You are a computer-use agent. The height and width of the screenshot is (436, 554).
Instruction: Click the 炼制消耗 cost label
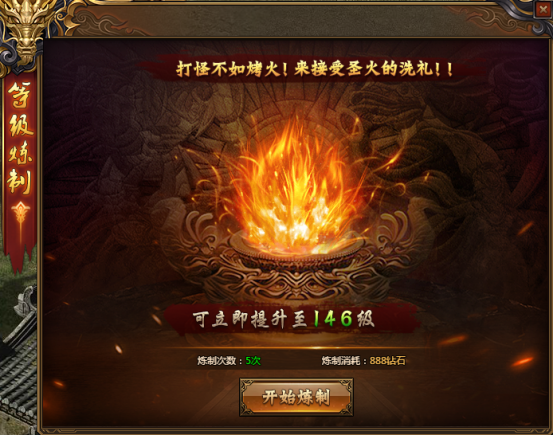(x=341, y=361)
